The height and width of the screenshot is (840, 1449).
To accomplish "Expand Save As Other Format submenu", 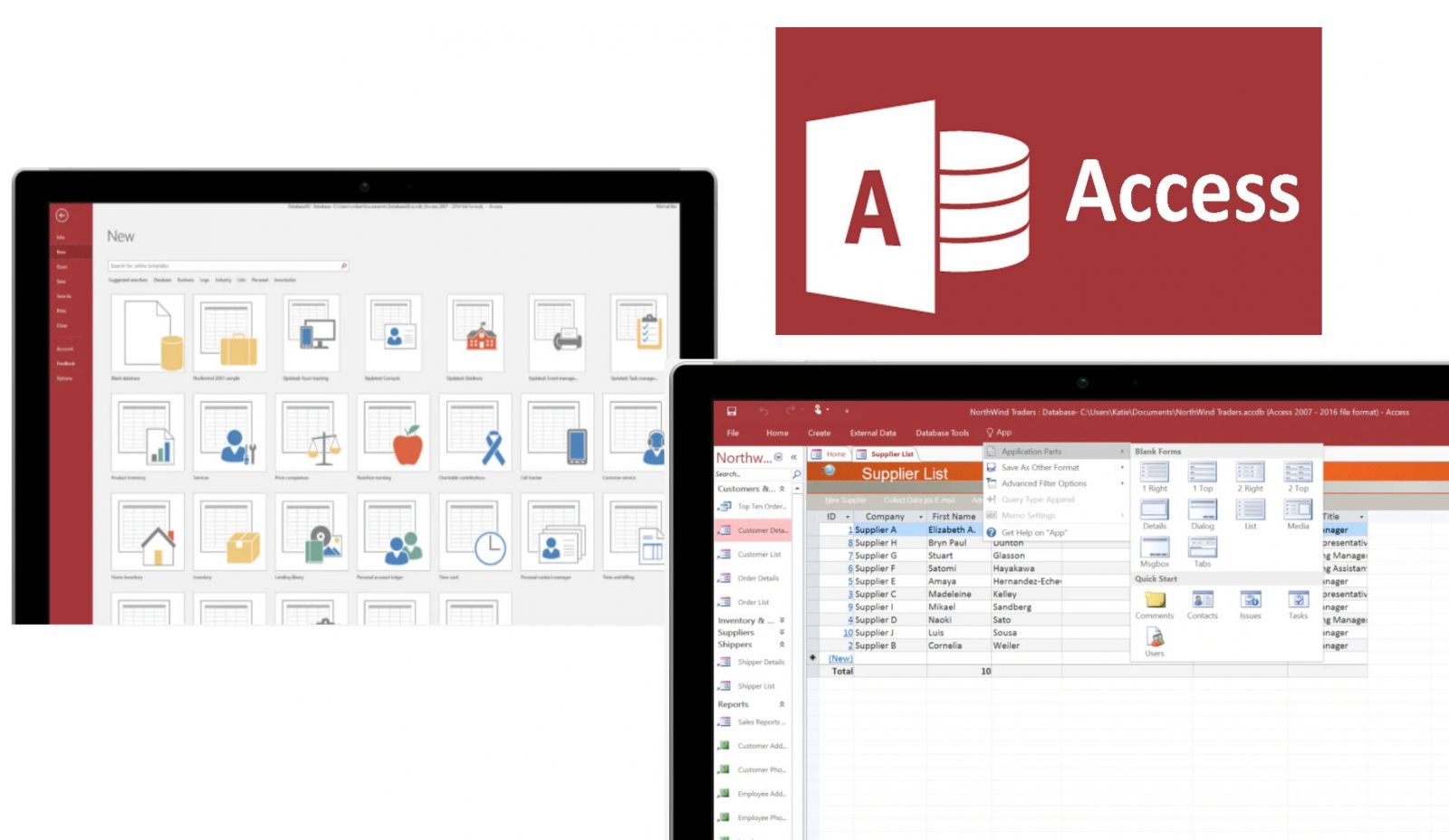I will pos(1055,467).
